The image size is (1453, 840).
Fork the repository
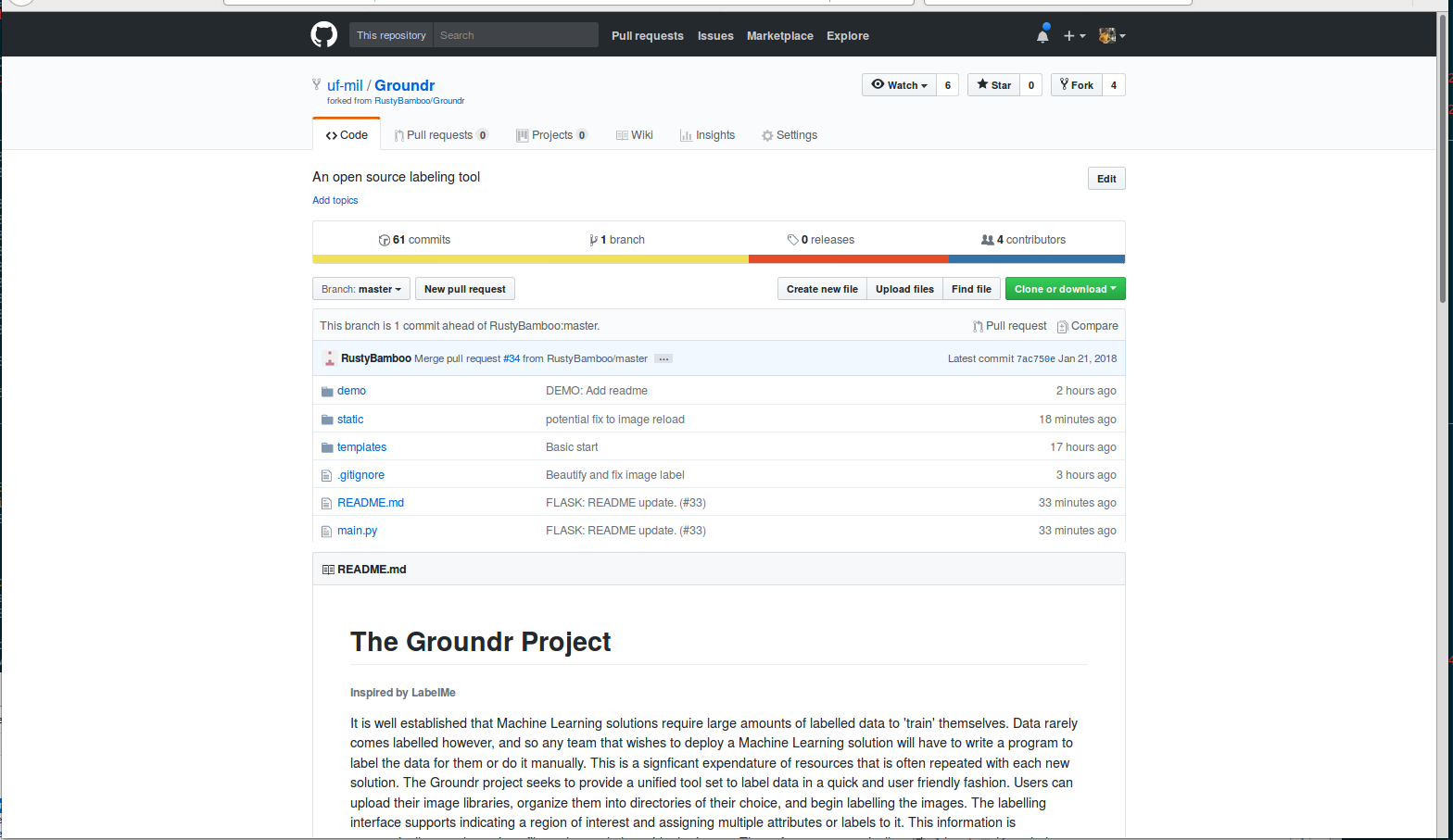tap(1077, 85)
